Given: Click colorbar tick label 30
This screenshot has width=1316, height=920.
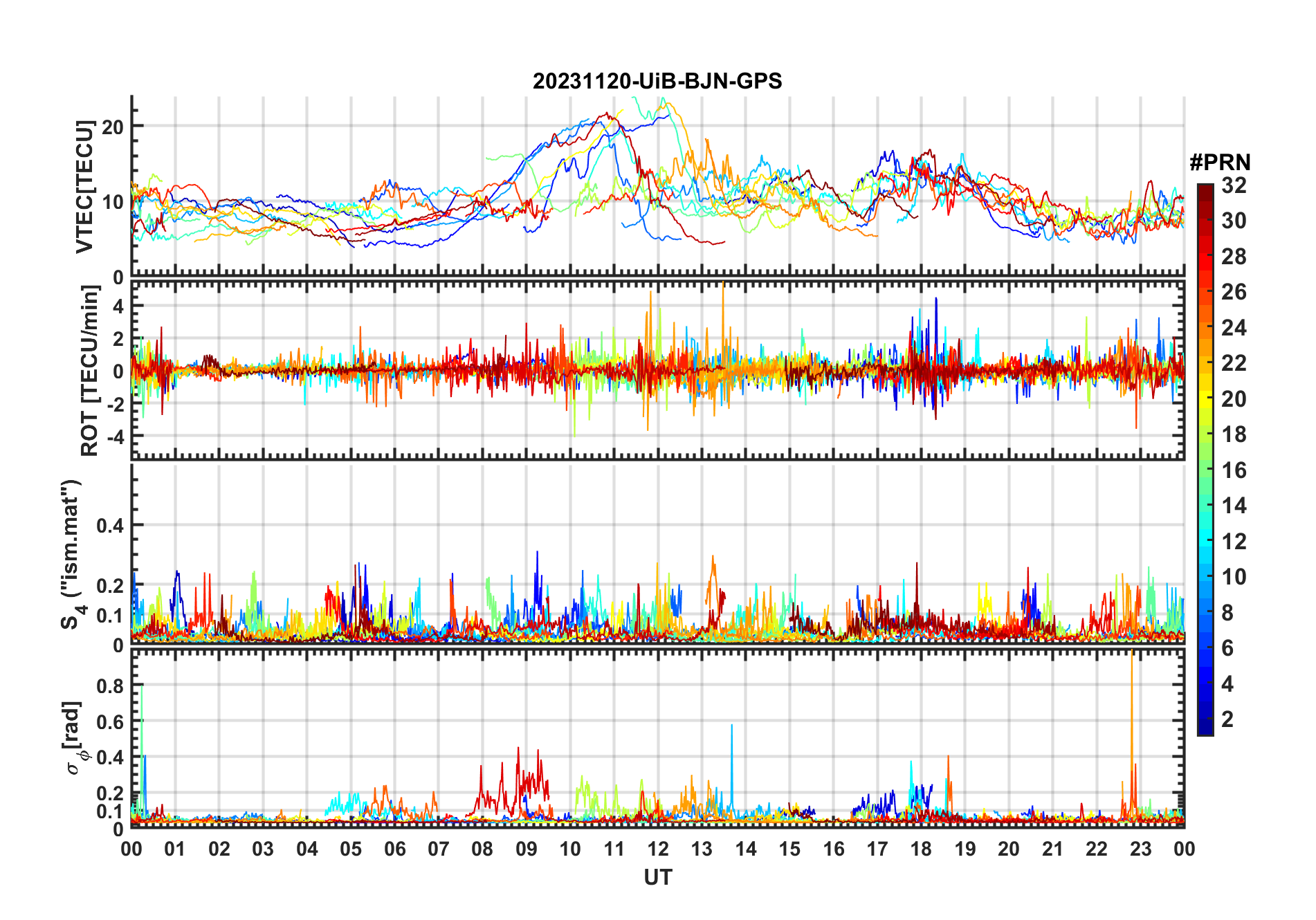Looking at the screenshot, I should 1234,221.
